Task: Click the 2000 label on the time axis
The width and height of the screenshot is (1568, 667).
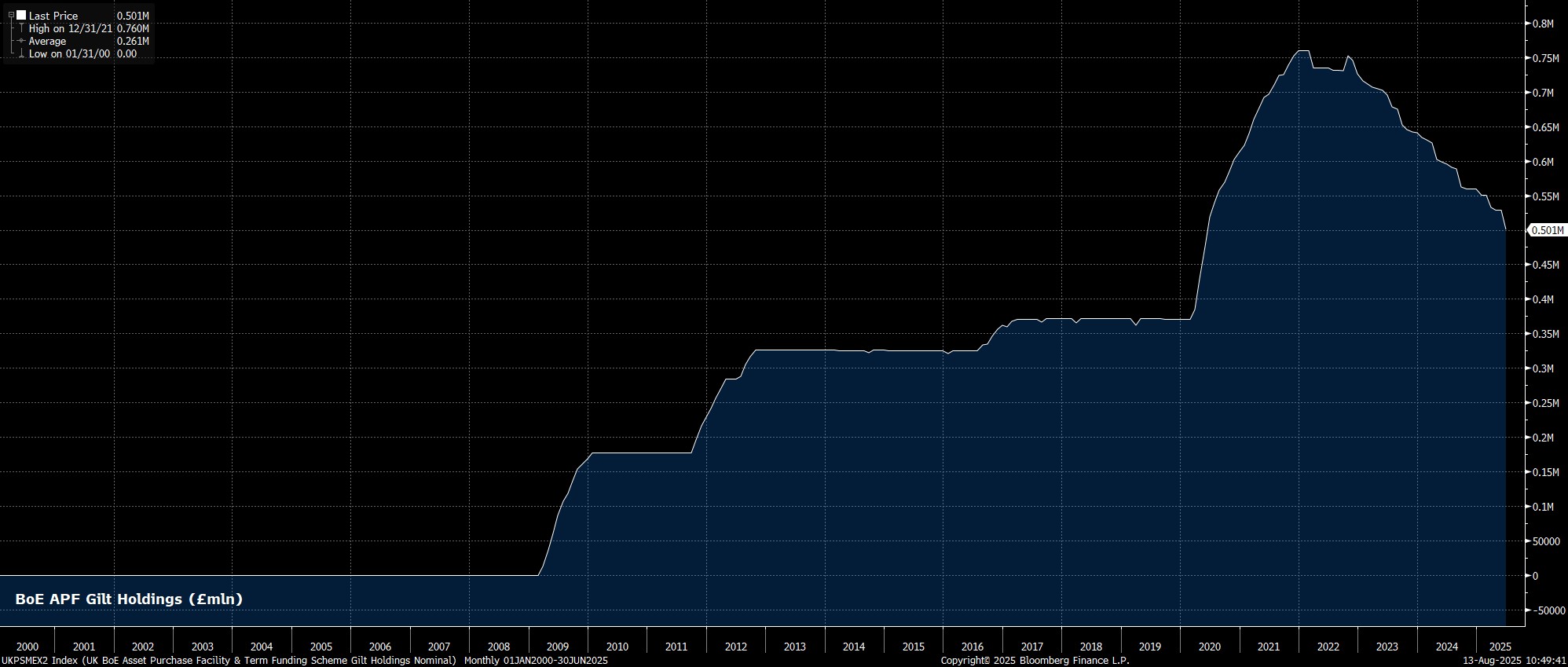Action: tap(27, 647)
